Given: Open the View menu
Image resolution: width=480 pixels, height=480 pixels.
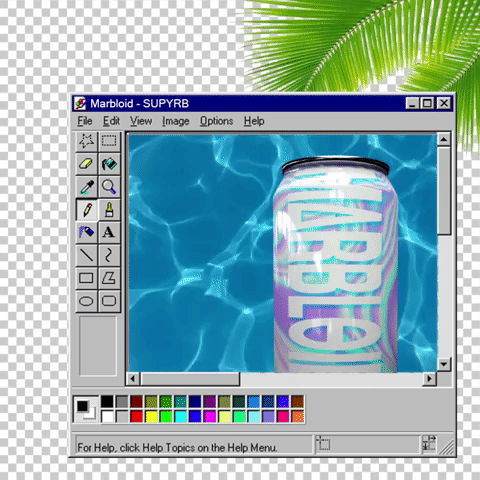Looking at the screenshot, I should tap(141, 121).
